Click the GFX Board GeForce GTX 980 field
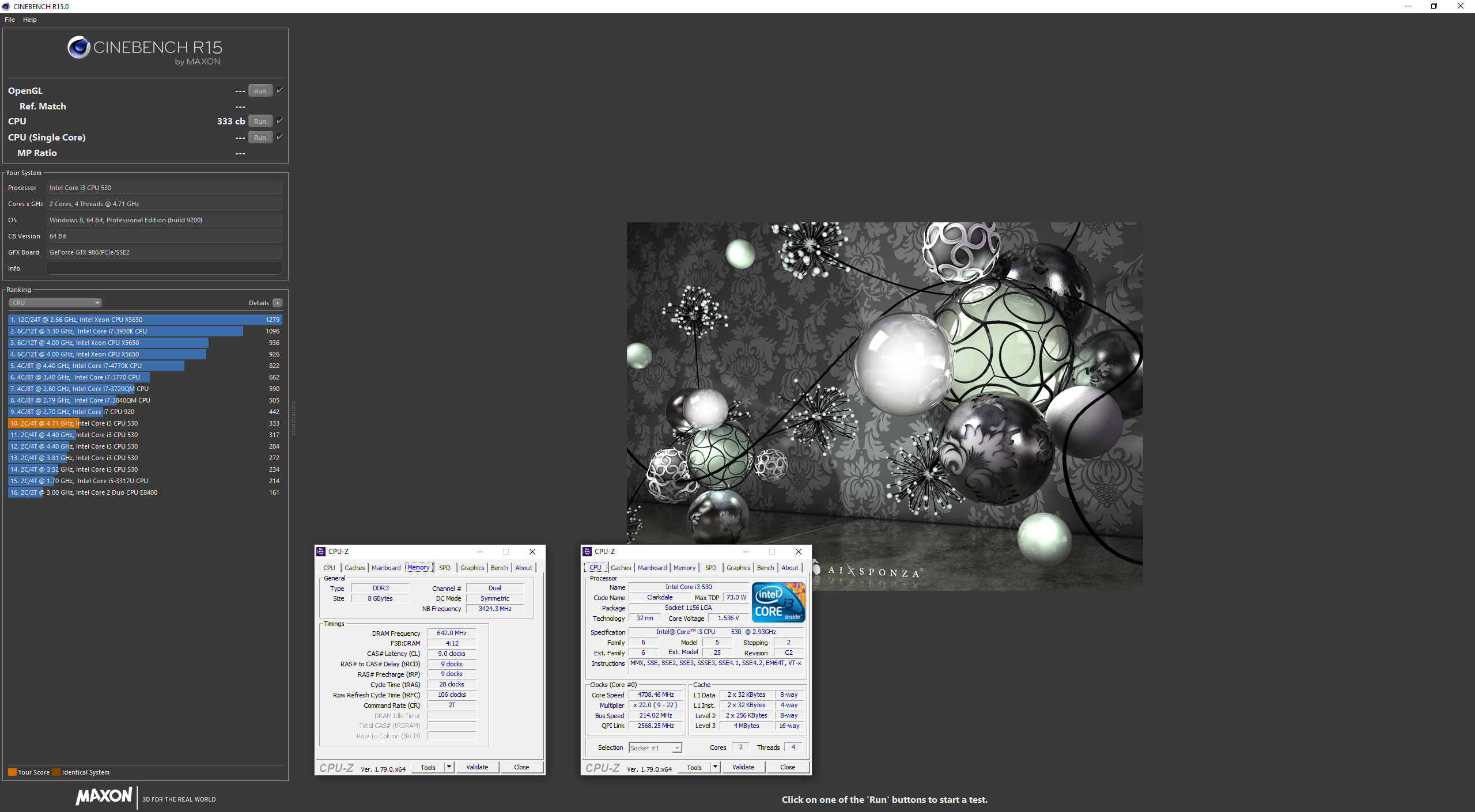Image resolution: width=1475 pixels, height=812 pixels. [164, 252]
